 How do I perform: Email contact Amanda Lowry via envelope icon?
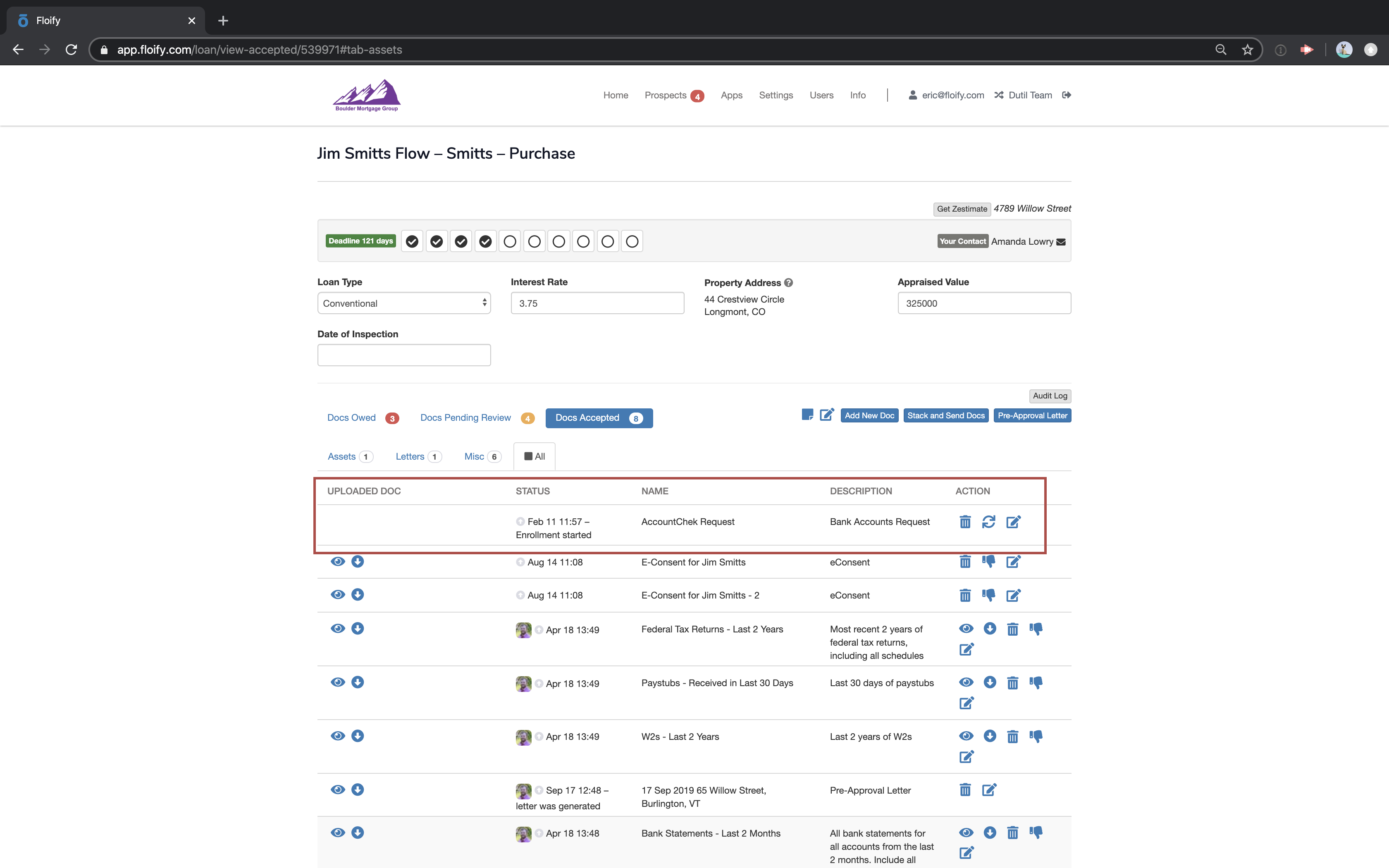(1061, 242)
